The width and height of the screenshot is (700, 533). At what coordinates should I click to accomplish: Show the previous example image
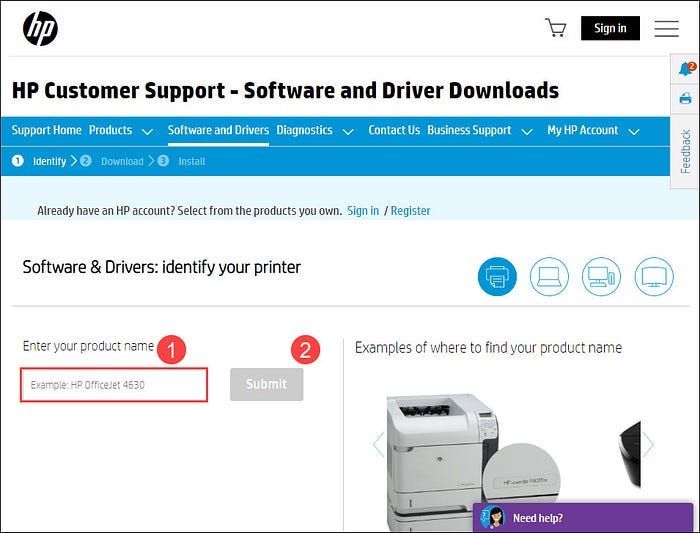click(x=379, y=445)
